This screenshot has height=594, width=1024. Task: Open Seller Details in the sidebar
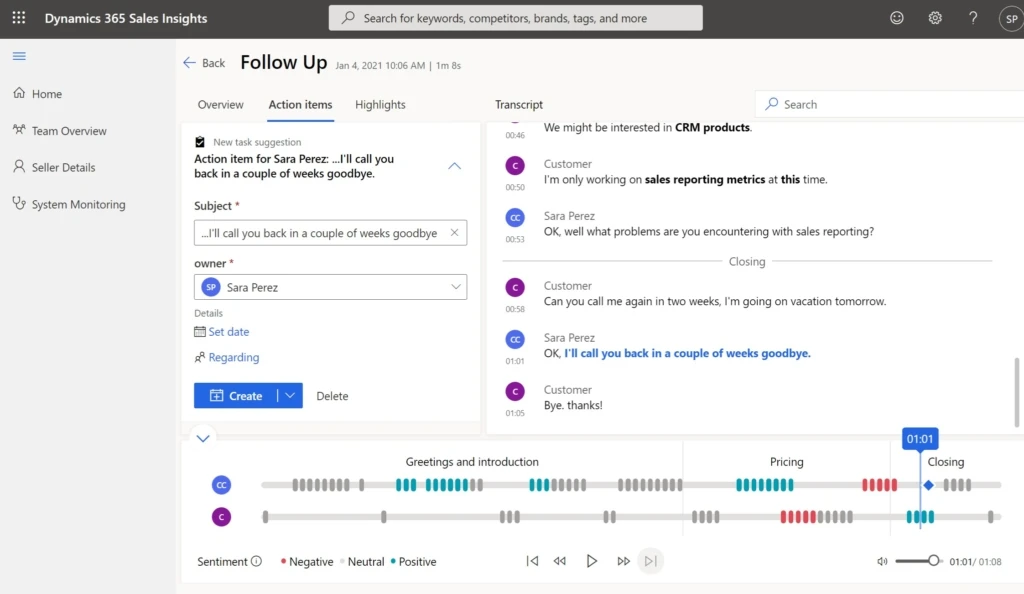(58, 167)
